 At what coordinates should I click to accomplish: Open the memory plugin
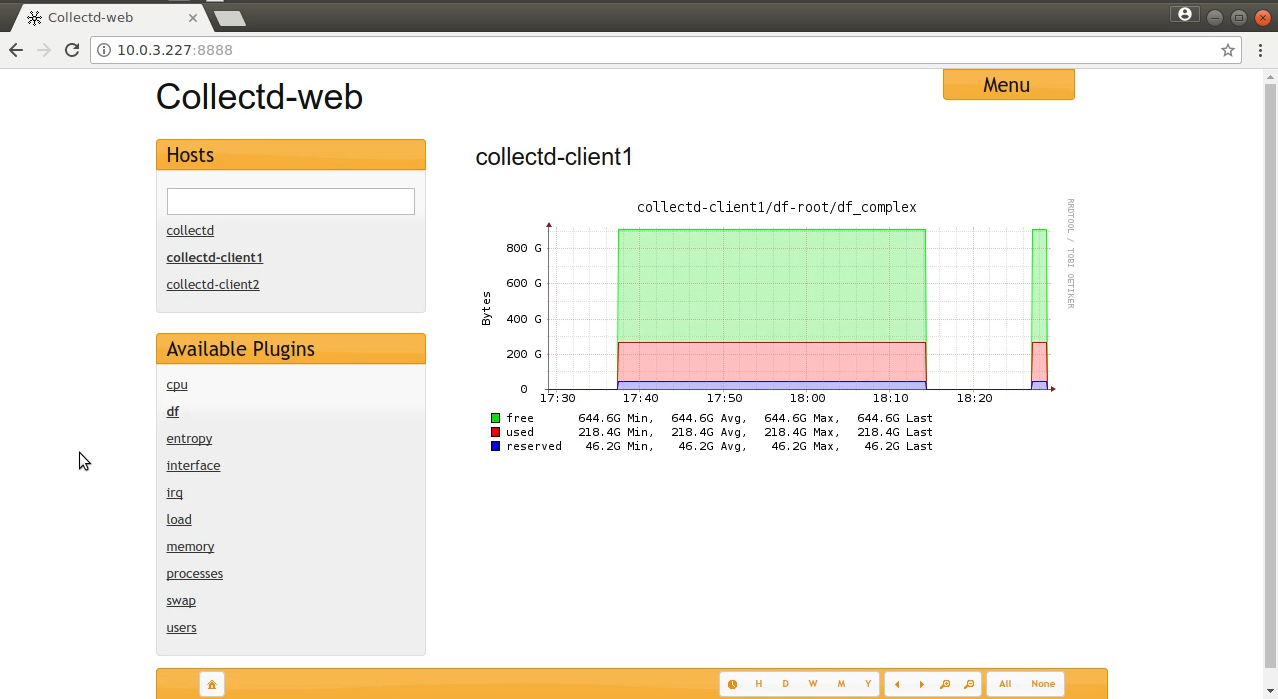[x=190, y=546]
